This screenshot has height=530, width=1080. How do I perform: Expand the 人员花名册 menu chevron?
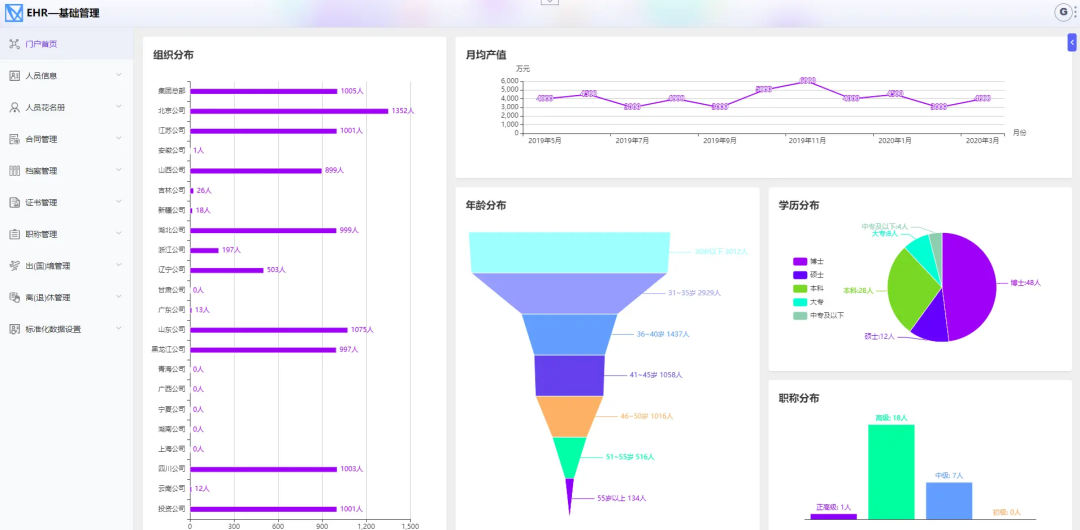[118, 107]
